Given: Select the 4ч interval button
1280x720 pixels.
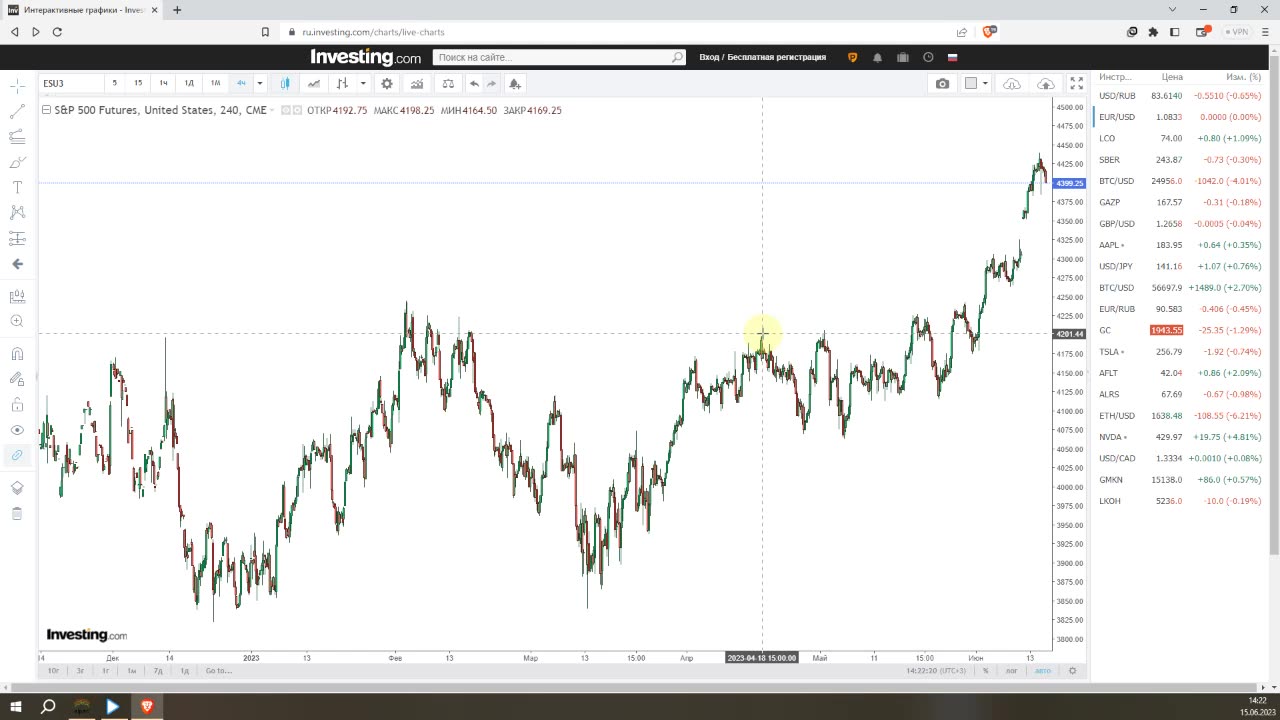Looking at the screenshot, I should (x=241, y=84).
